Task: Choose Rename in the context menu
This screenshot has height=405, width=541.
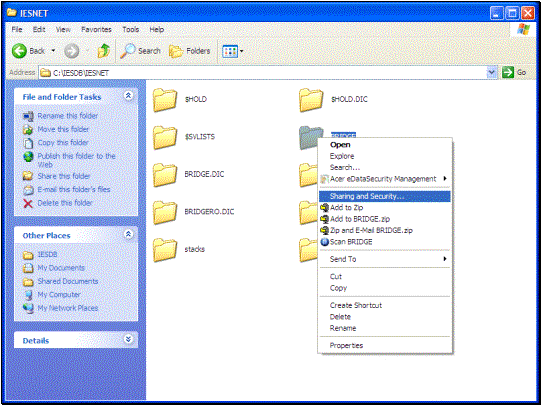Action: (385, 328)
